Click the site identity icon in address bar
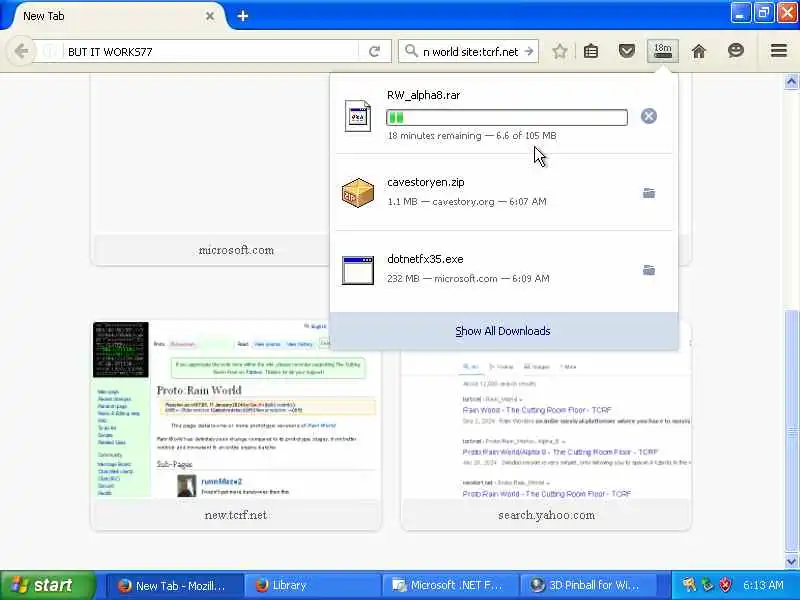 50,52
